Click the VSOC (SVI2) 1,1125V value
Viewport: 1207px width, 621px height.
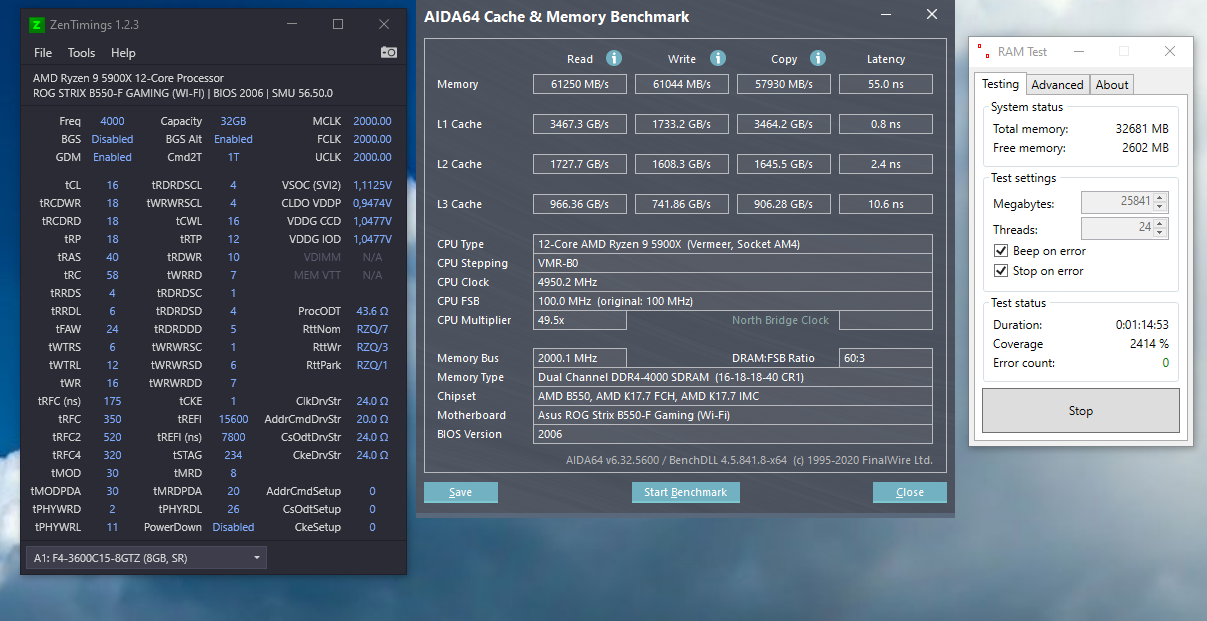372,185
